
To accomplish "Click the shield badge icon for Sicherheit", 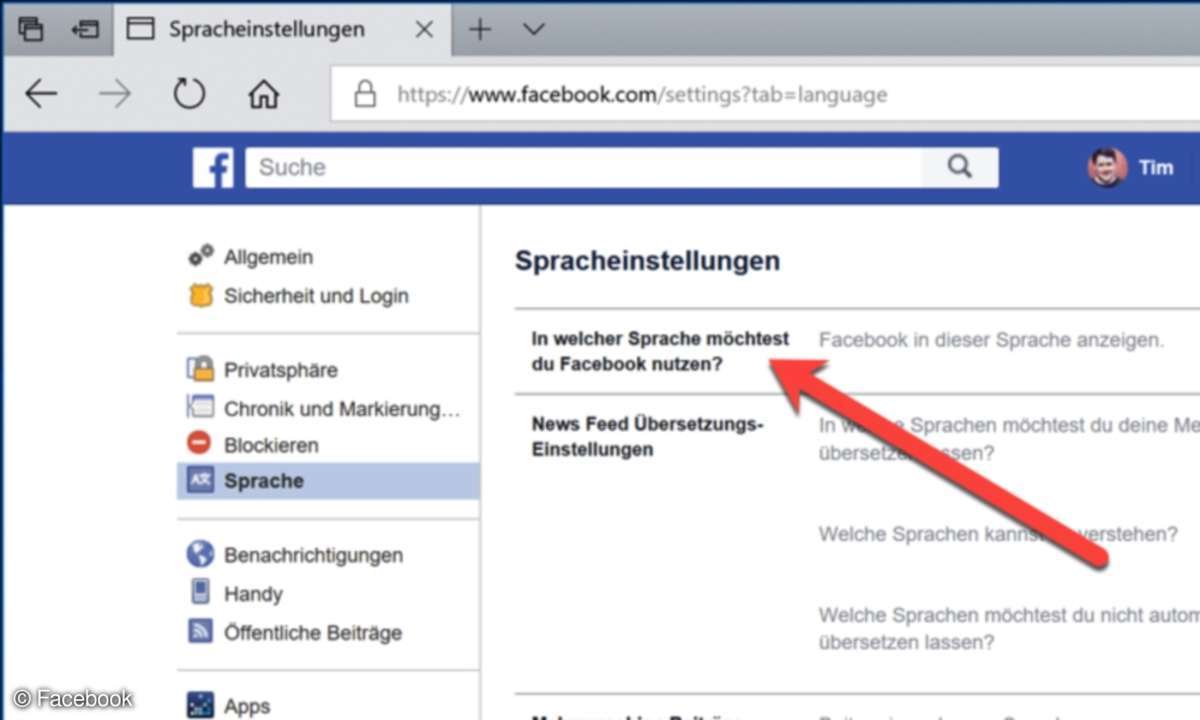I will tap(201, 296).
